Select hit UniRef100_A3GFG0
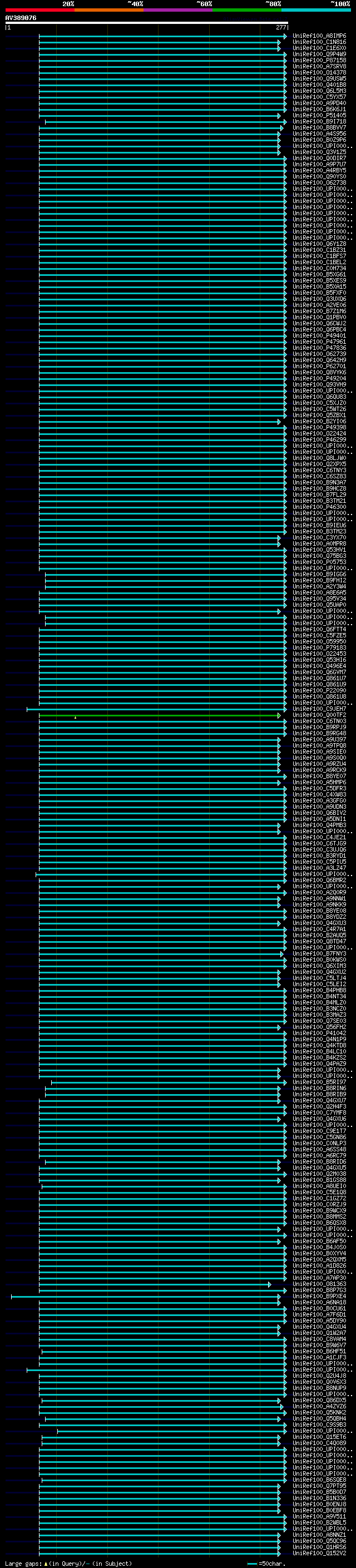 (x=319, y=800)
